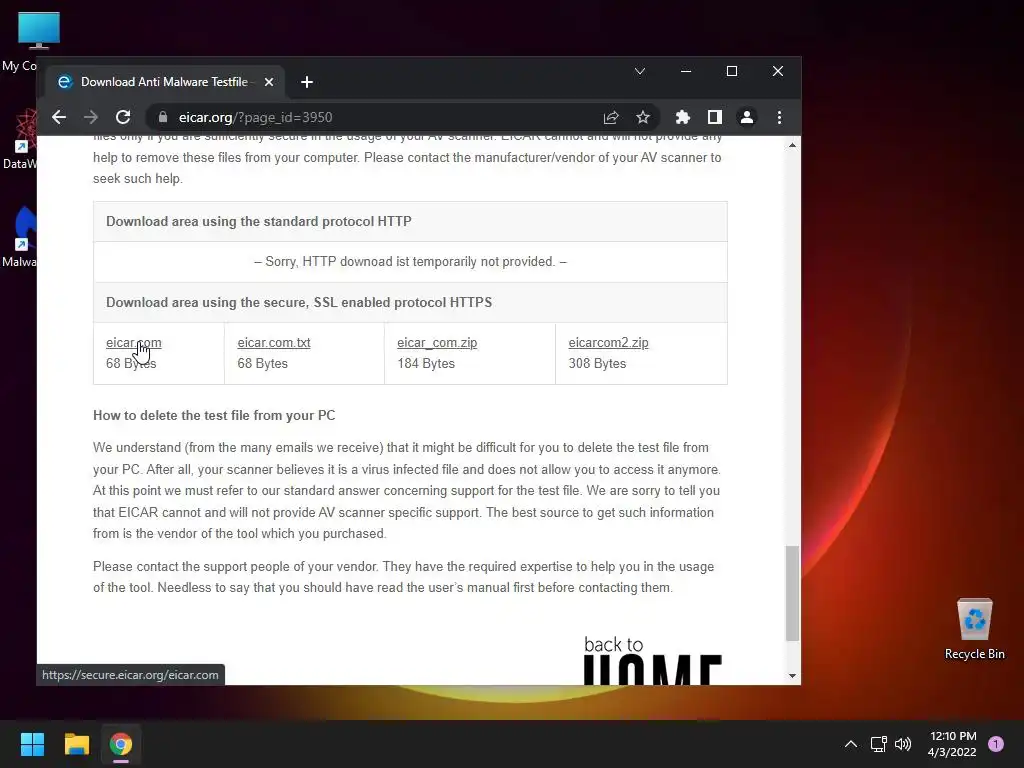
Task: Maximize the Chrome window
Action: click(x=732, y=71)
